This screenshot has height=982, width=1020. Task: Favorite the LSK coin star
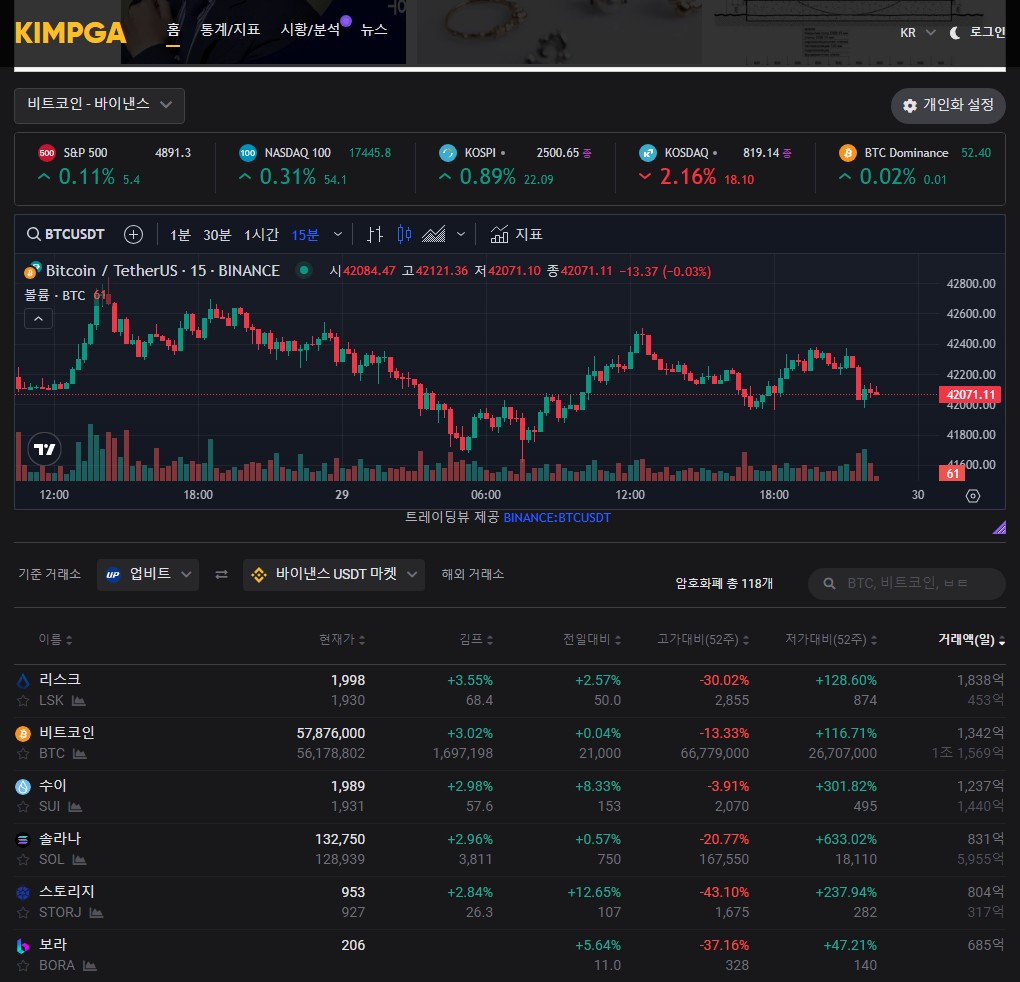[23, 701]
